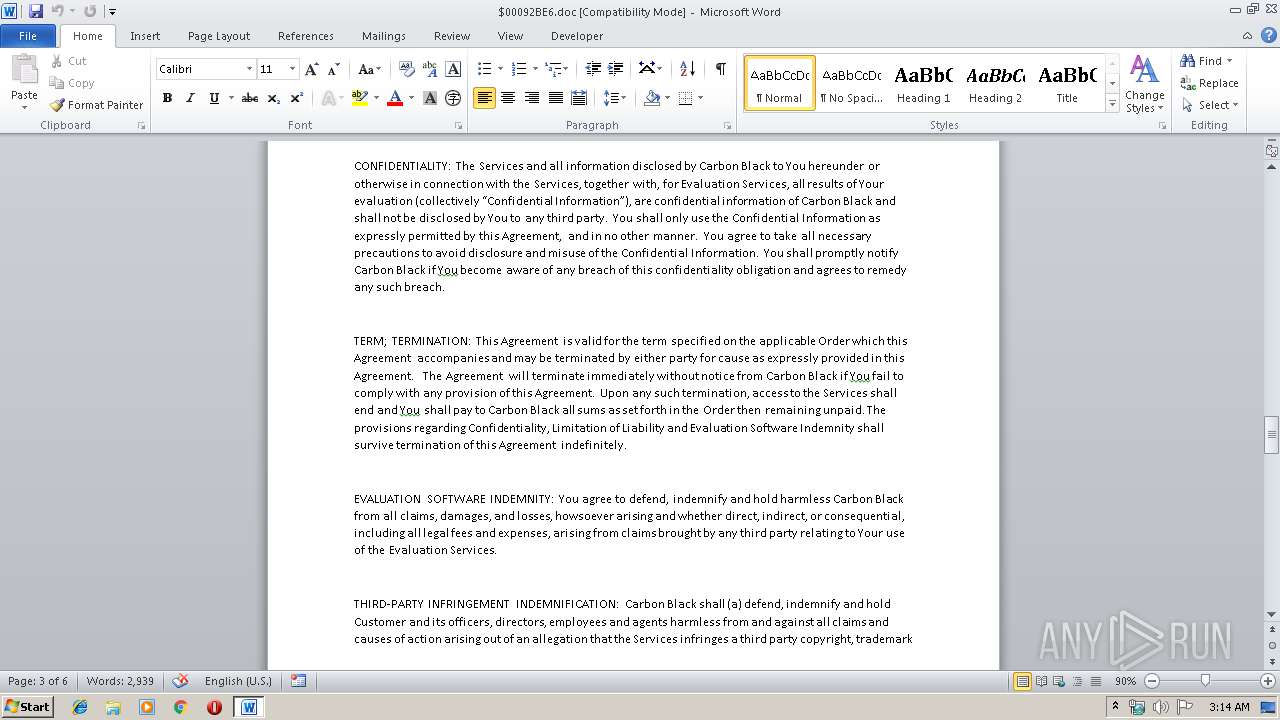Switch to Full Screen Reading view
The image size is (1280, 720).
click(1041, 681)
